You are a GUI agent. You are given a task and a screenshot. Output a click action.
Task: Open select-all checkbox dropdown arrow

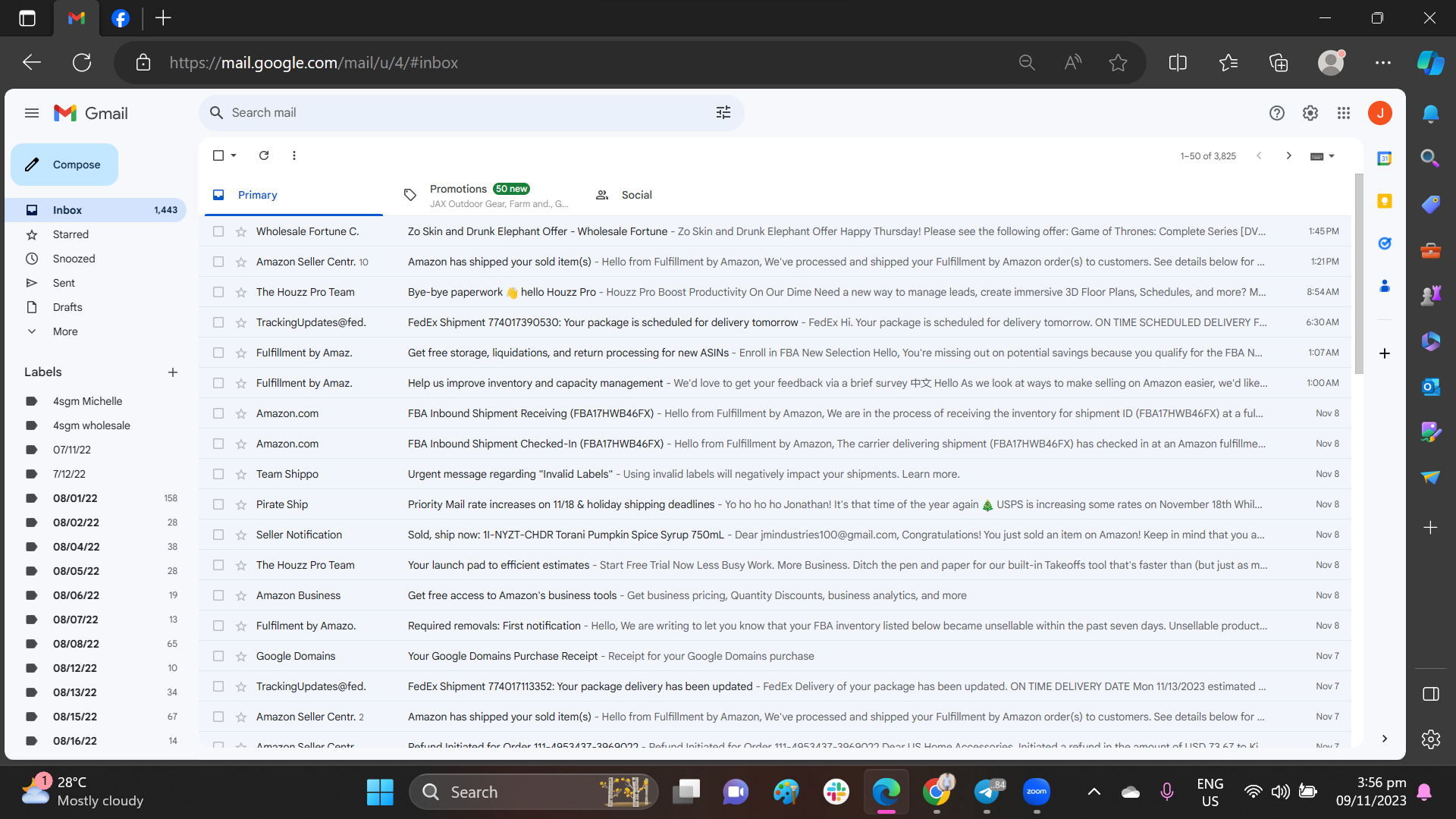[234, 155]
